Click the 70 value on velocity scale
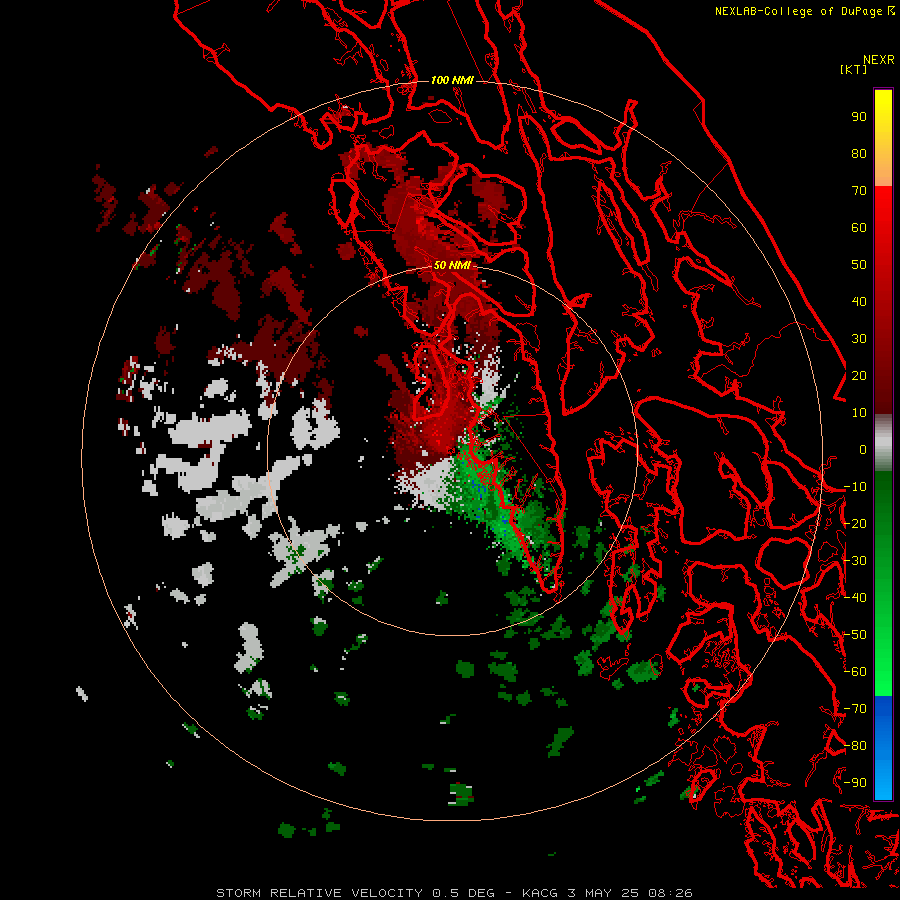900x900 pixels. pos(859,191)
